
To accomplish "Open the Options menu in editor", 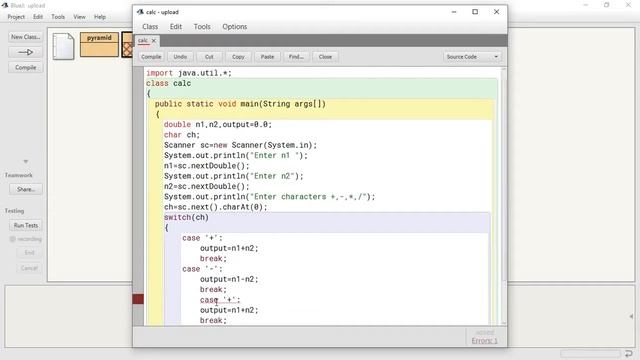I will pyautogui.click(x=235, y=27).
